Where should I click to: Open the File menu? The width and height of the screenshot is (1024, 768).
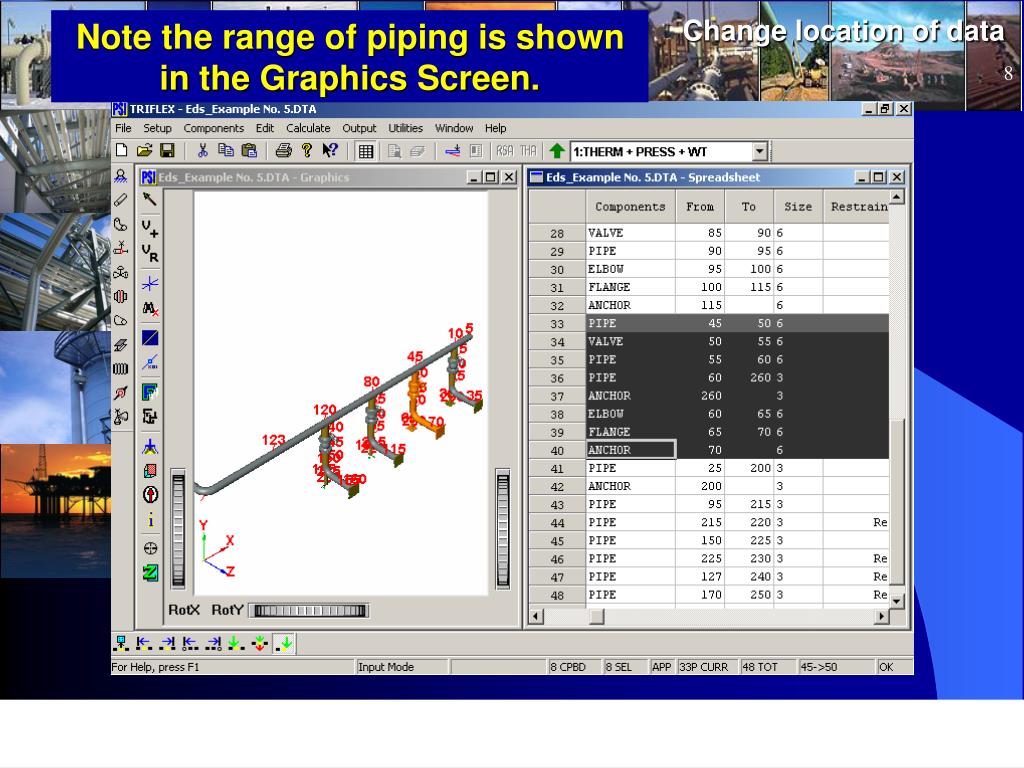(123, 128)
